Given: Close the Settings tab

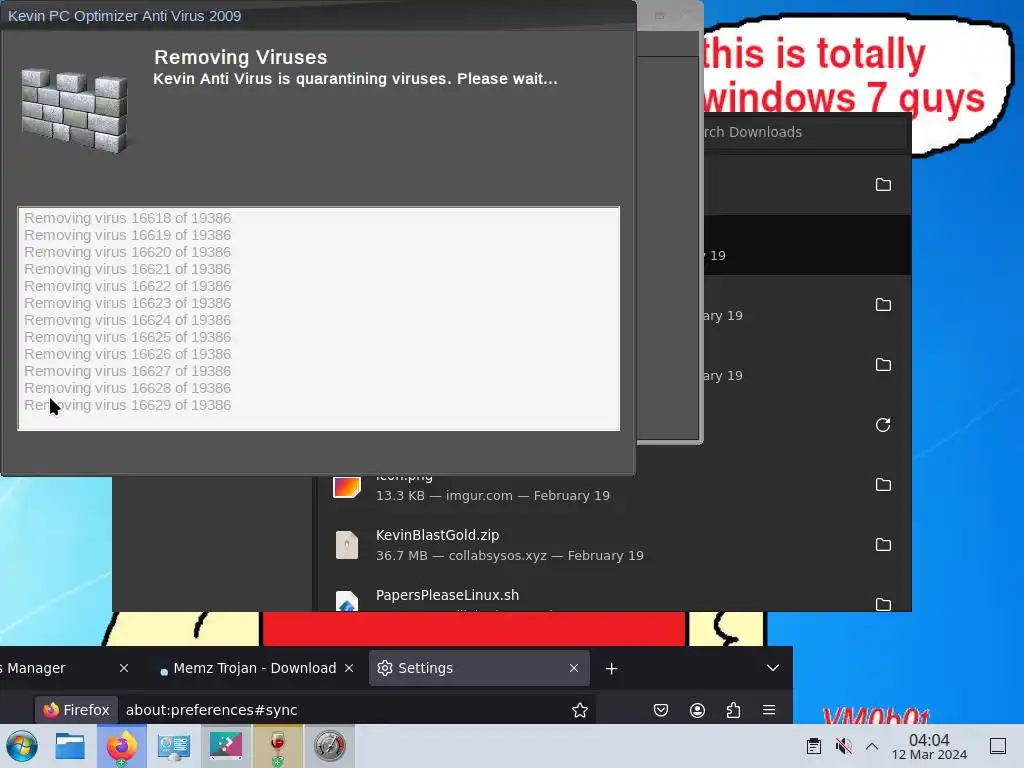Looking at the screenshot, I should [x=573, y=668].
